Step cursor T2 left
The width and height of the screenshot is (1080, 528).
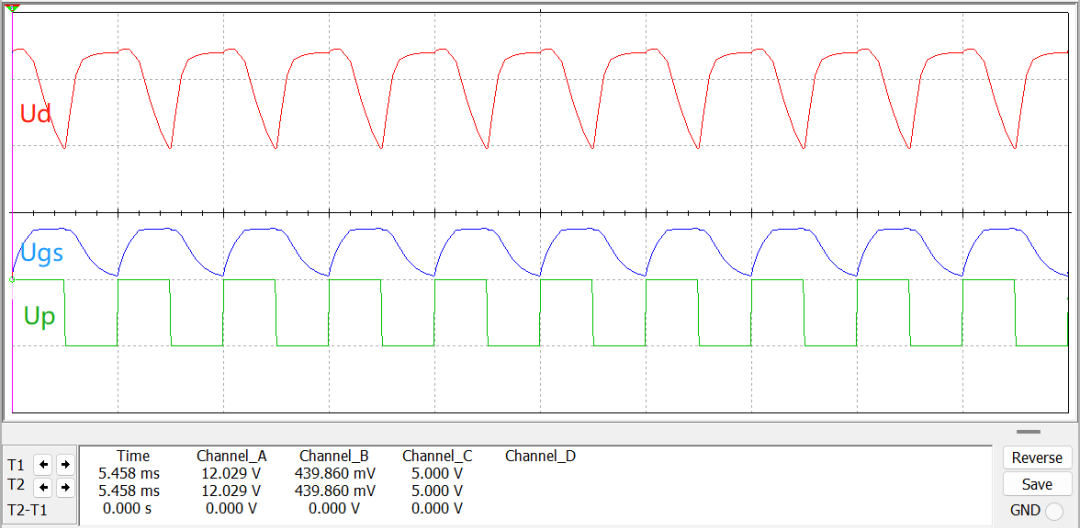point(44,487)
